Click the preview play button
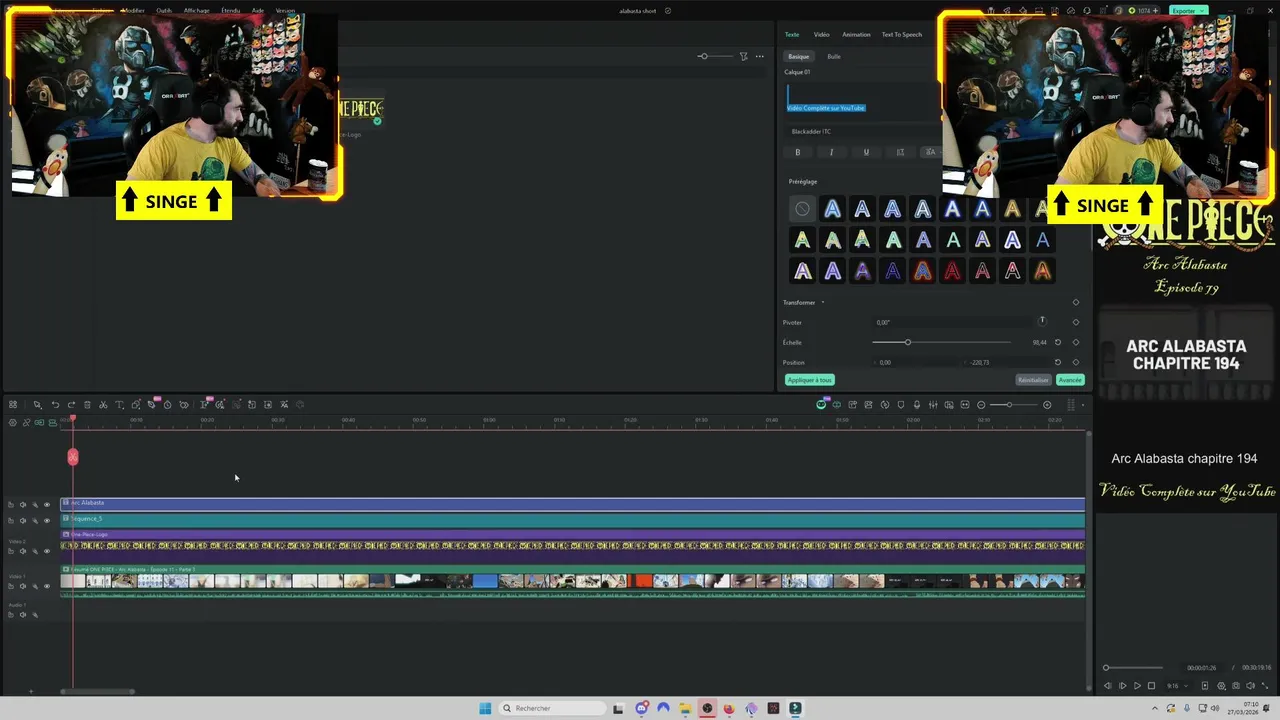The height and width of the screenshot is (720, 1280). [1137, 686]
